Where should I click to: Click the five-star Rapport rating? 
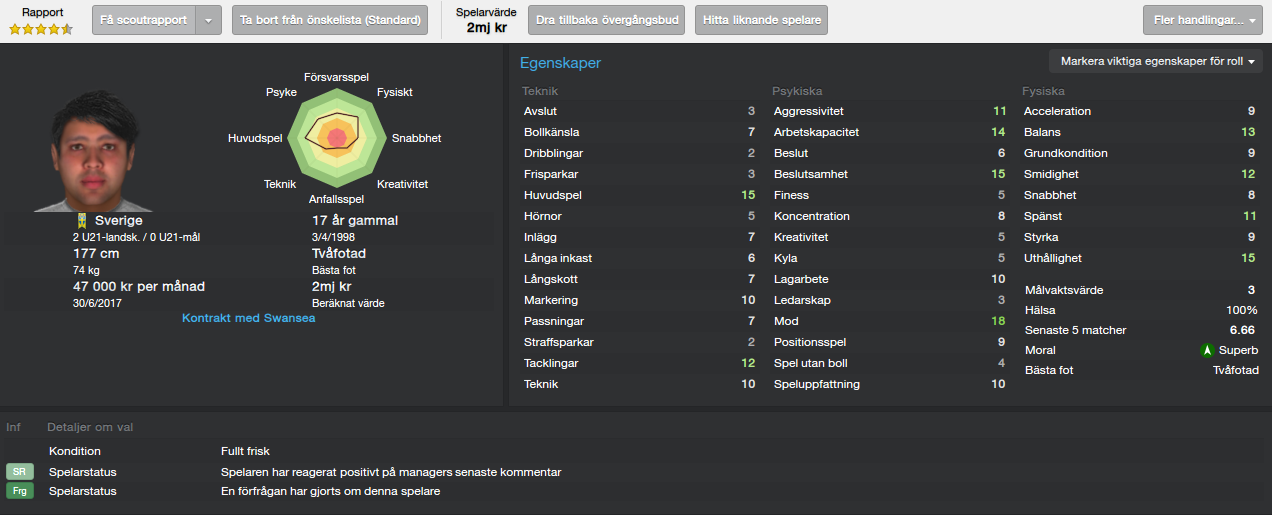pos(41,29)
